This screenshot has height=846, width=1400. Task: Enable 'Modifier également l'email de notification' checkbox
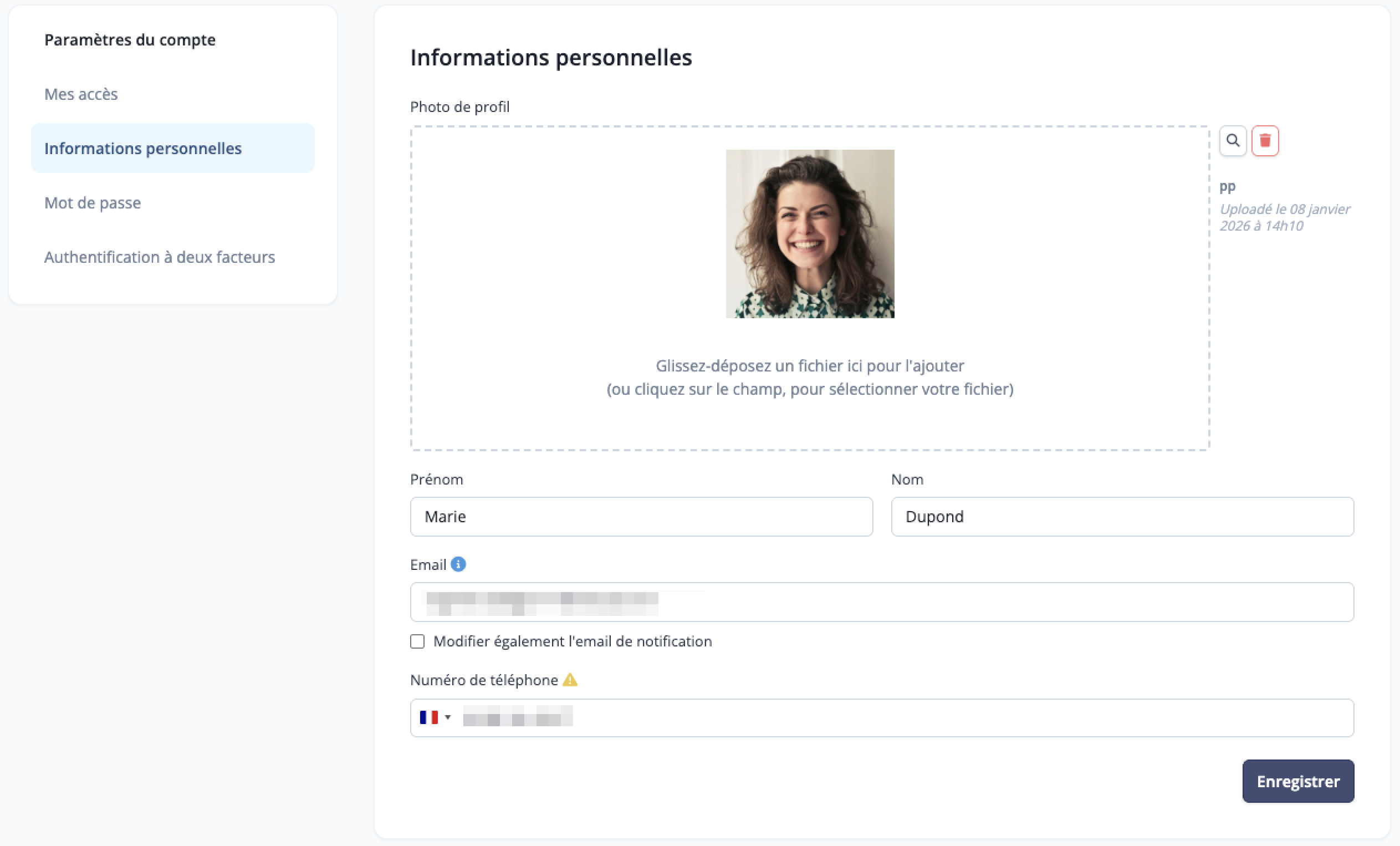coord(417,641)
